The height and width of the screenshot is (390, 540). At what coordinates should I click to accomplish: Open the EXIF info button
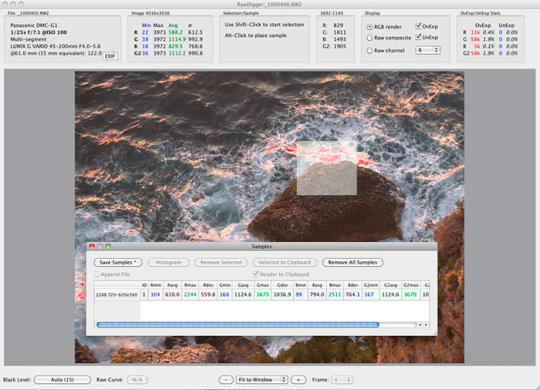tap(110, 56)
